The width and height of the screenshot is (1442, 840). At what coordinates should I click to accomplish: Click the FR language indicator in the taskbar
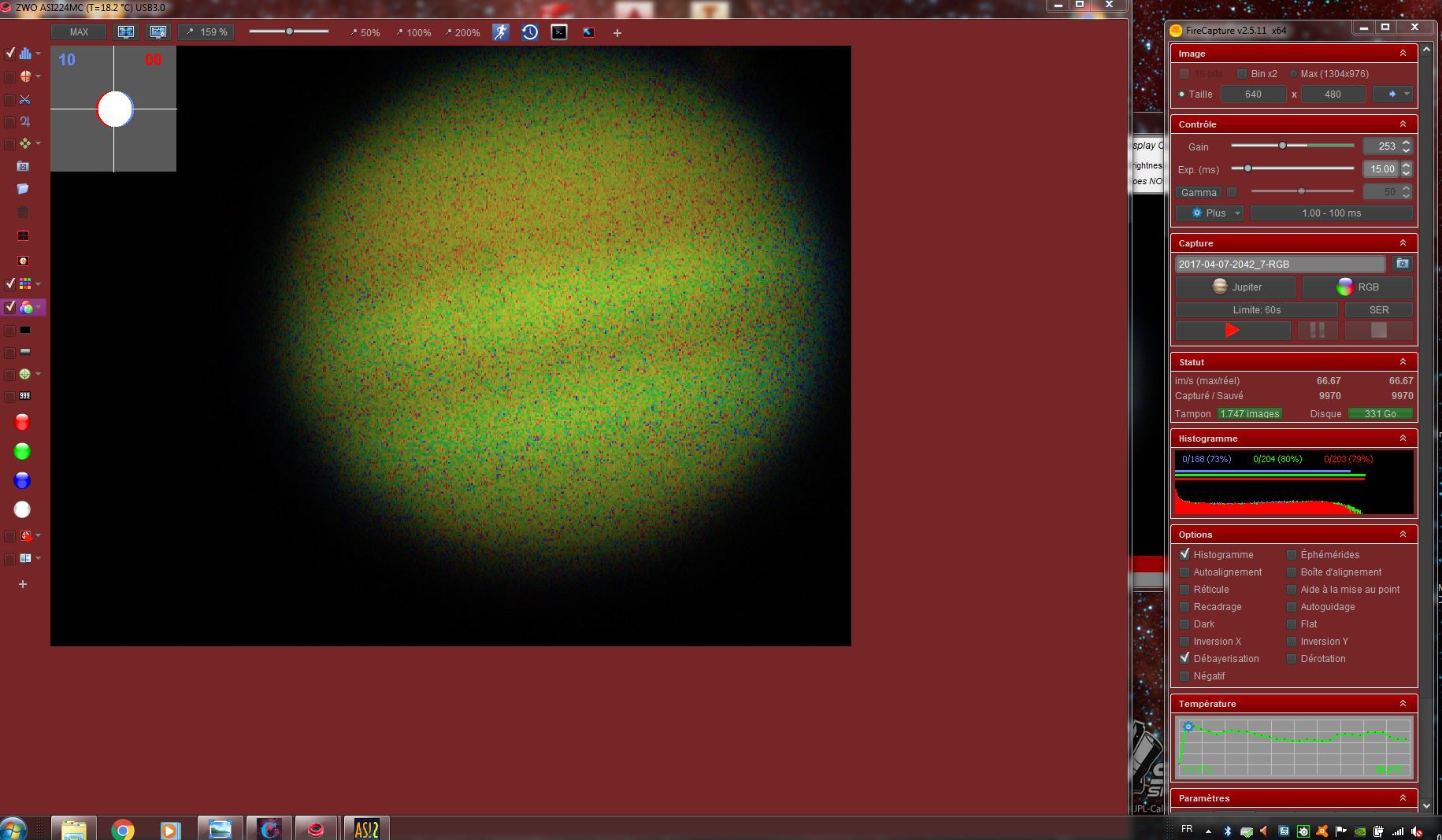[x=1187, y=829]
